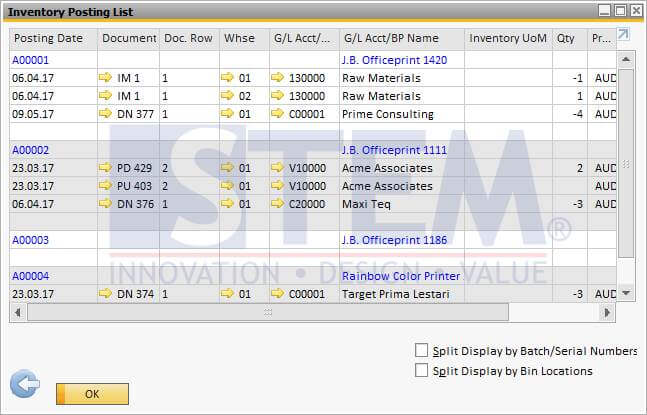This screenshot has height=415, width=647.
Task: Select Acme Associates in PD 429 row
Action: (x=402, y=168)
